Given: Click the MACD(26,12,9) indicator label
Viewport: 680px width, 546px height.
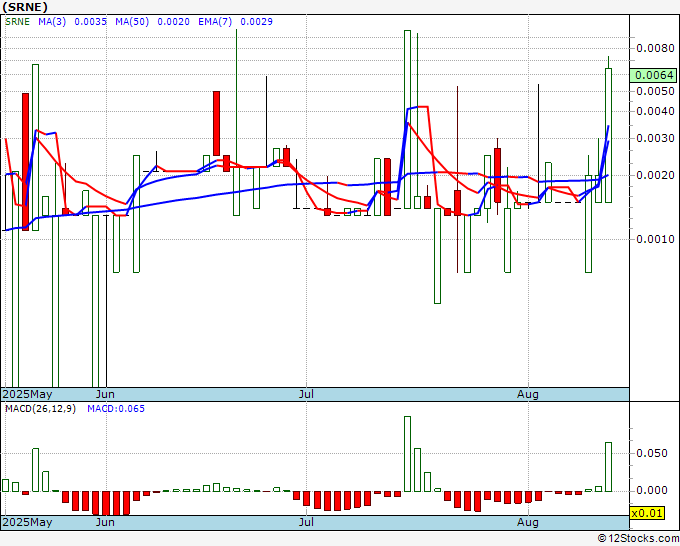Looking at the screenshot, I should (40, 409).
